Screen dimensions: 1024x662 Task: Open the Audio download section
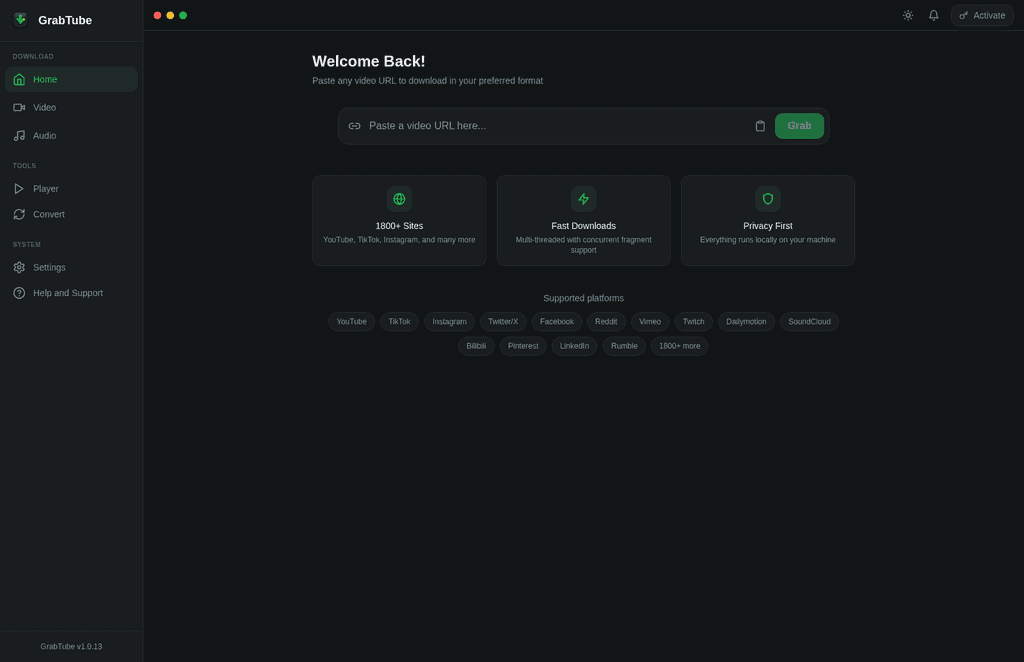[x=44, y=135]
